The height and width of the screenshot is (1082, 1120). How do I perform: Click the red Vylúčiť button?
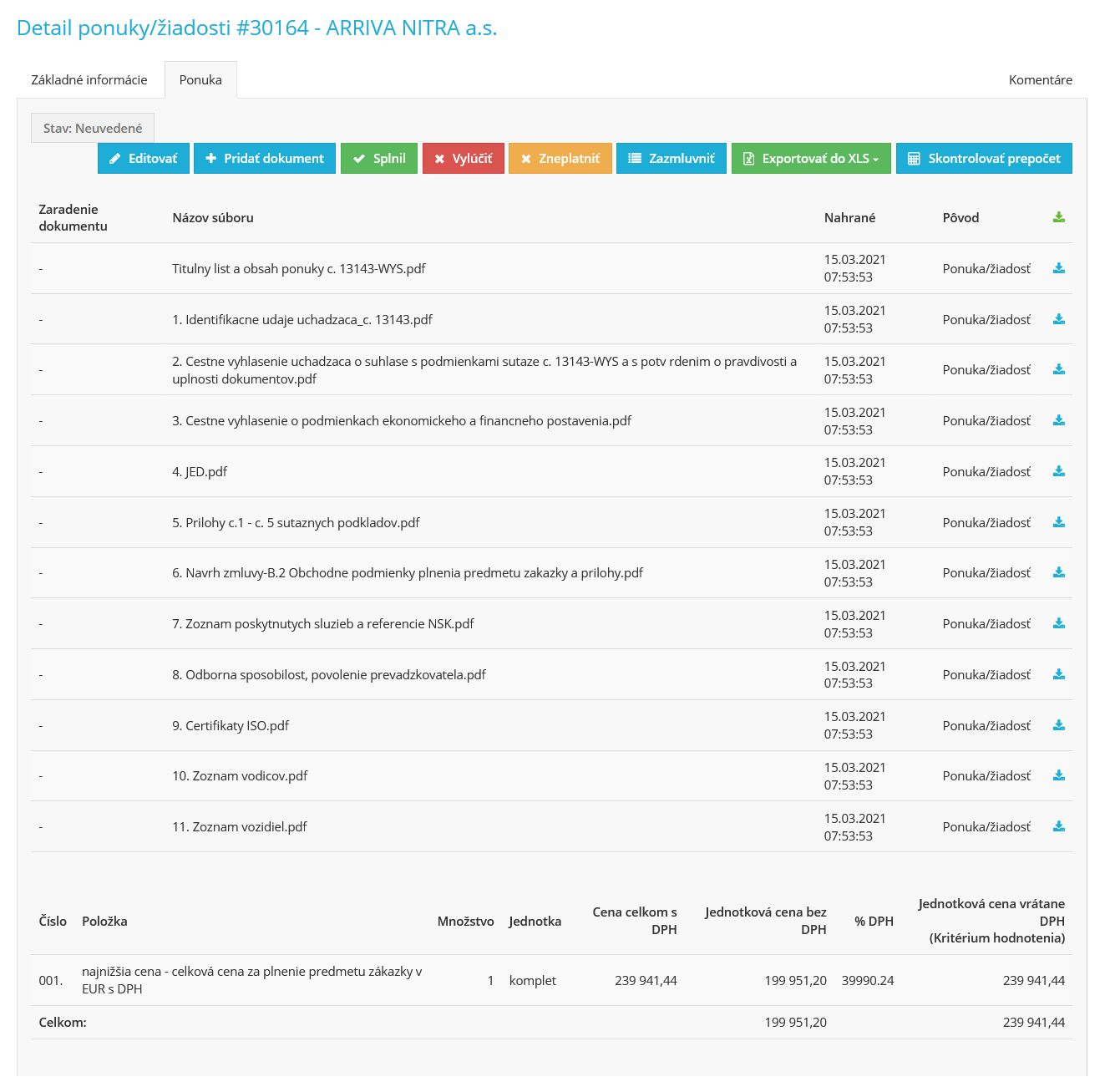click(x=464, y=159)
